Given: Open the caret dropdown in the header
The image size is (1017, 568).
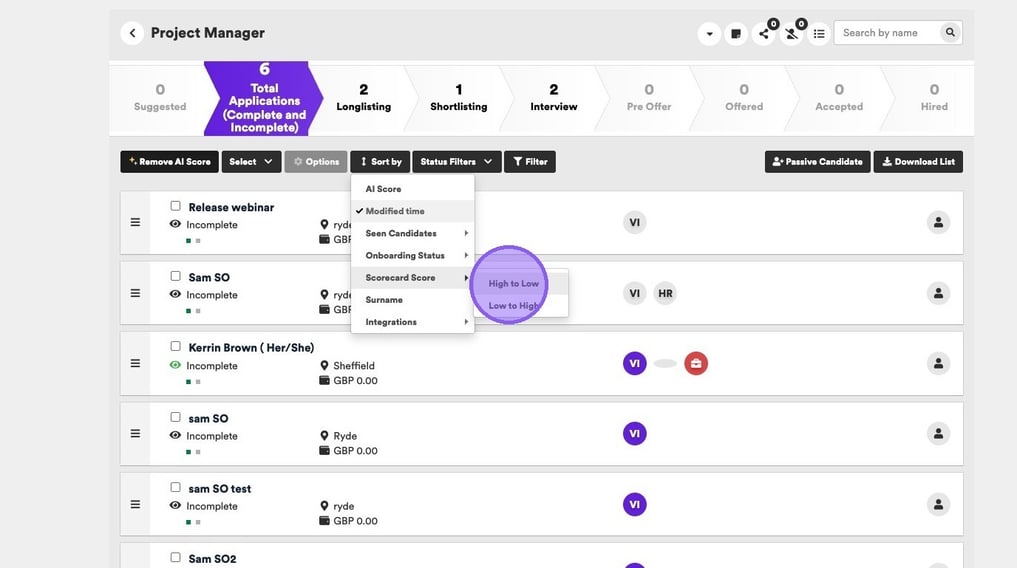Looking at the screenshot, I should coord(709,33).
